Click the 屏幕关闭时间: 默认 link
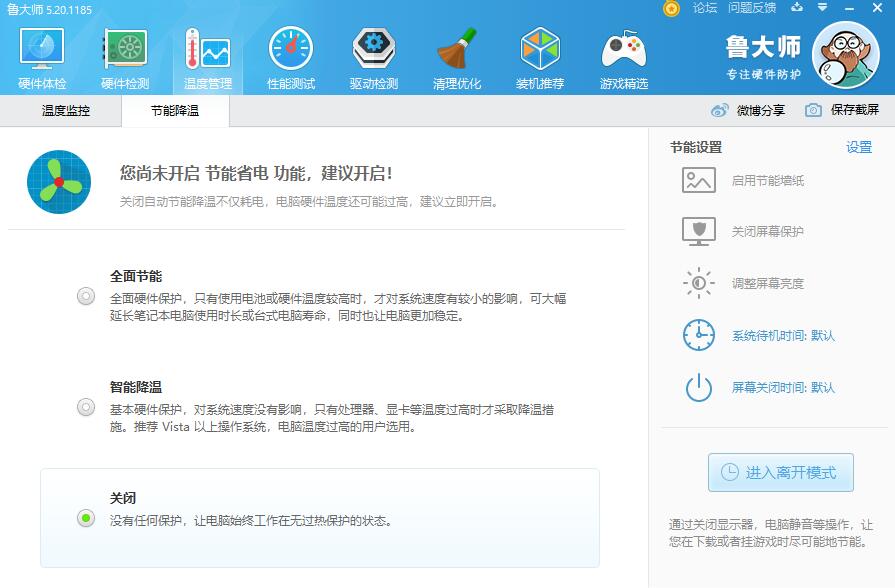 point(783,388)
